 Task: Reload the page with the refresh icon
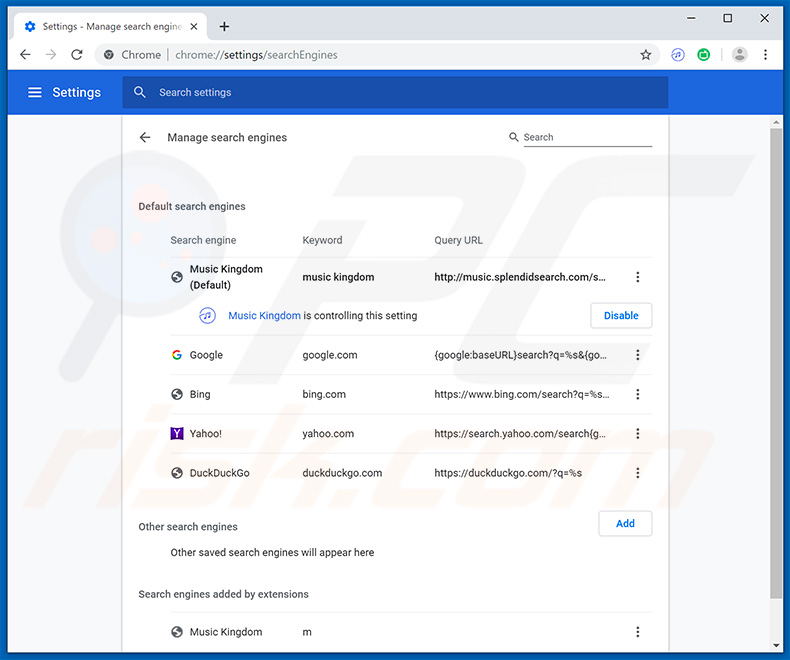point(77,55)
